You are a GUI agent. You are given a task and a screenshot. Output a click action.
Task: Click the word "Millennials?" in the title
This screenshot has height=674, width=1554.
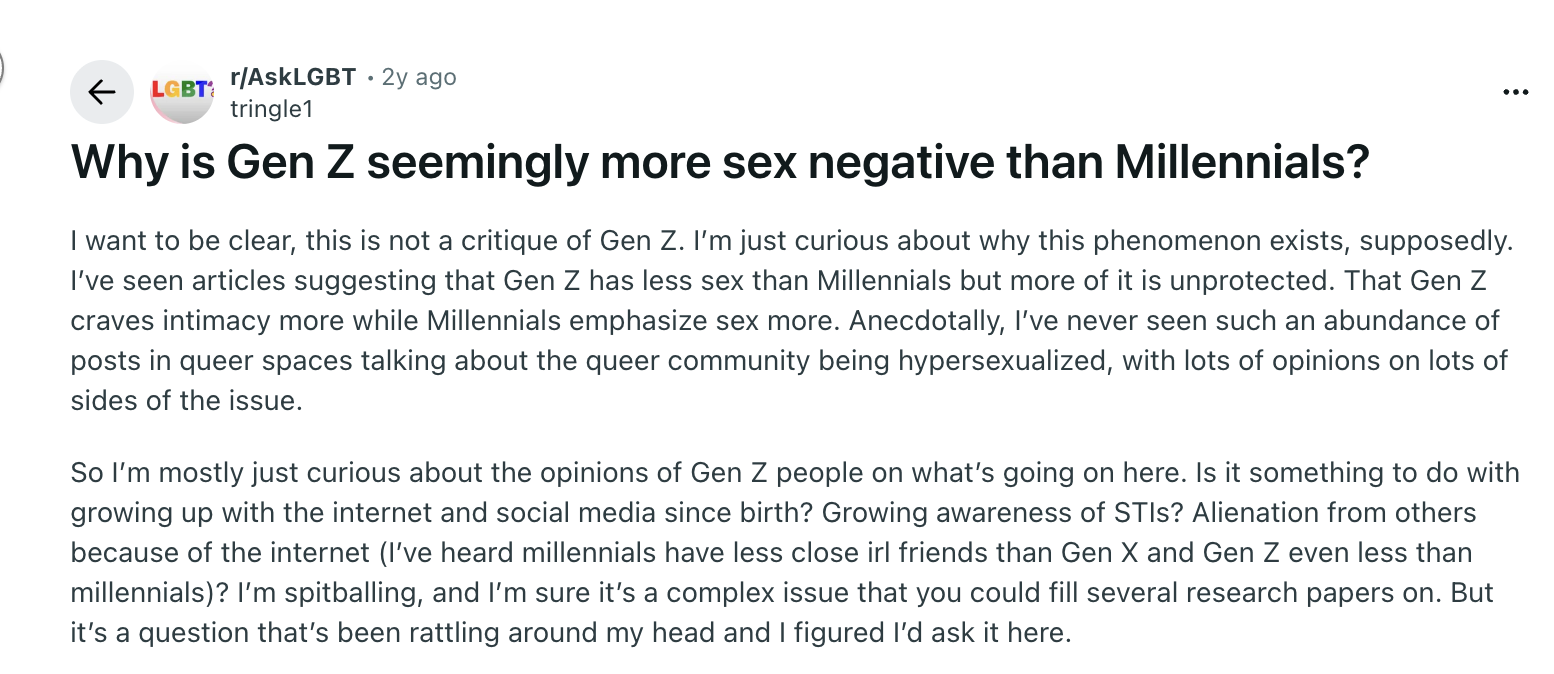coord(1242,164)
